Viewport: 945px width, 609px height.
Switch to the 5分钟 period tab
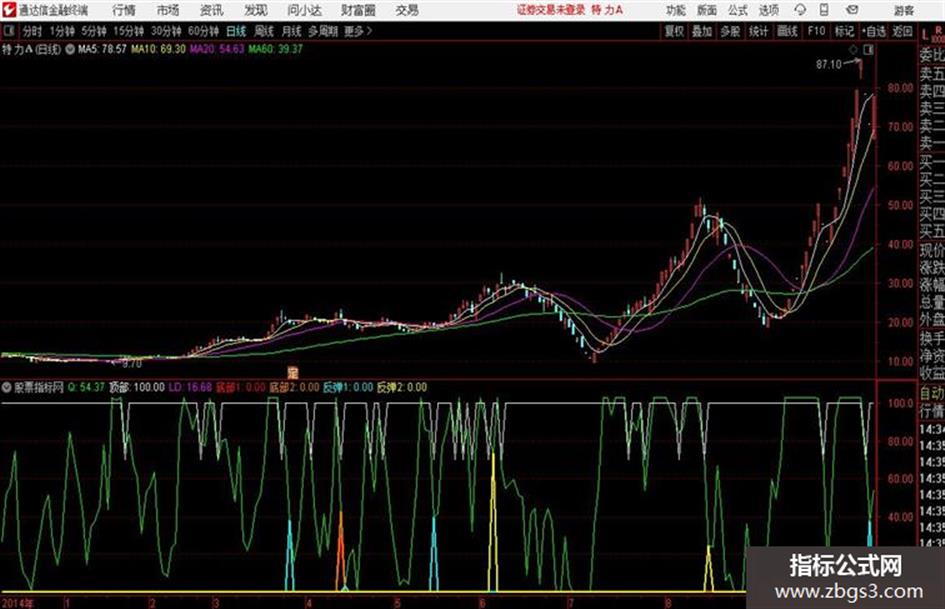point(93,31)
